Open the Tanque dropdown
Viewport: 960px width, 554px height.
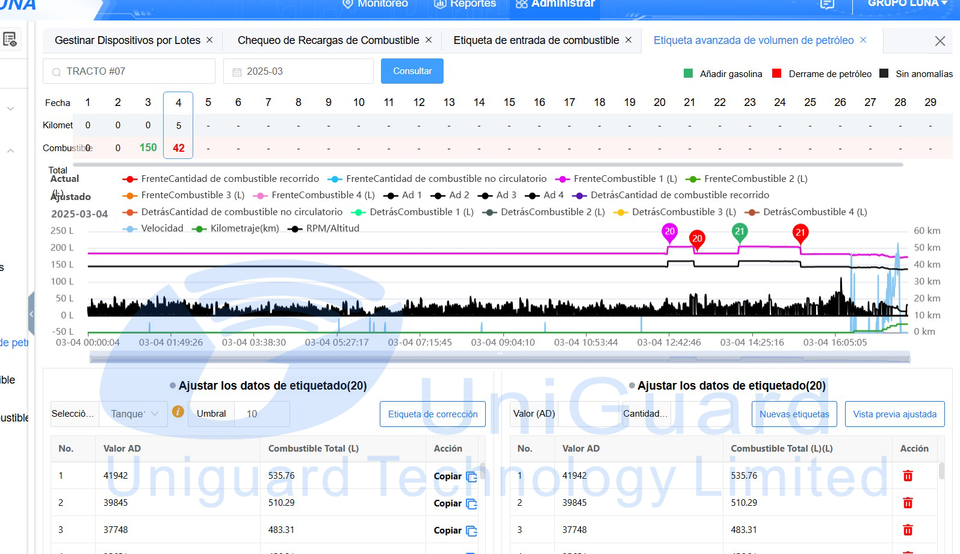click(x=133, y=414)
